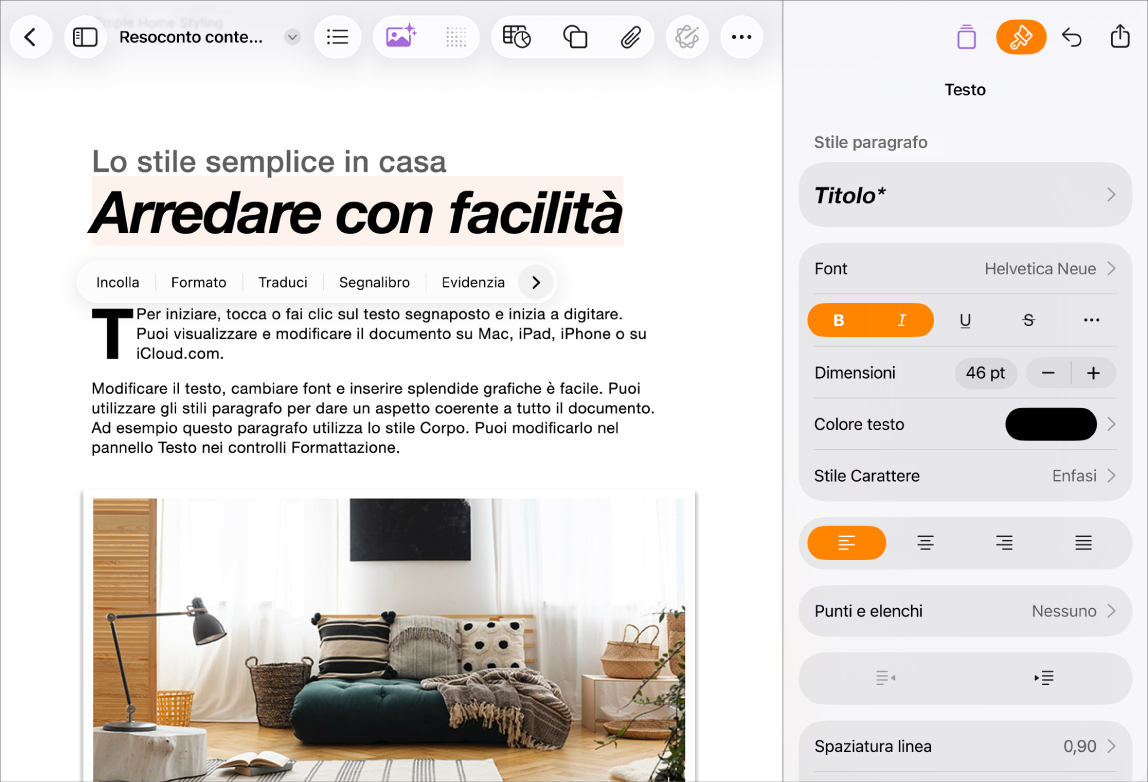Select justified text alignment
Screen dimensions: 1148x782
pyautogui.click(x=1084, y=543)
